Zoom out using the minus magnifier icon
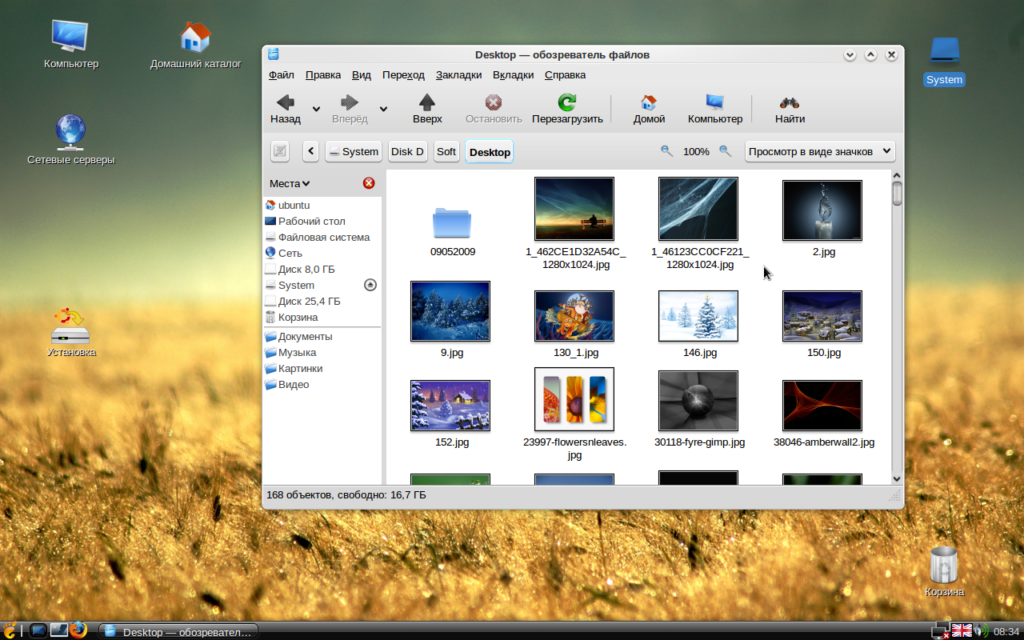Screen dimensions: 1024x640 (666, 151)
